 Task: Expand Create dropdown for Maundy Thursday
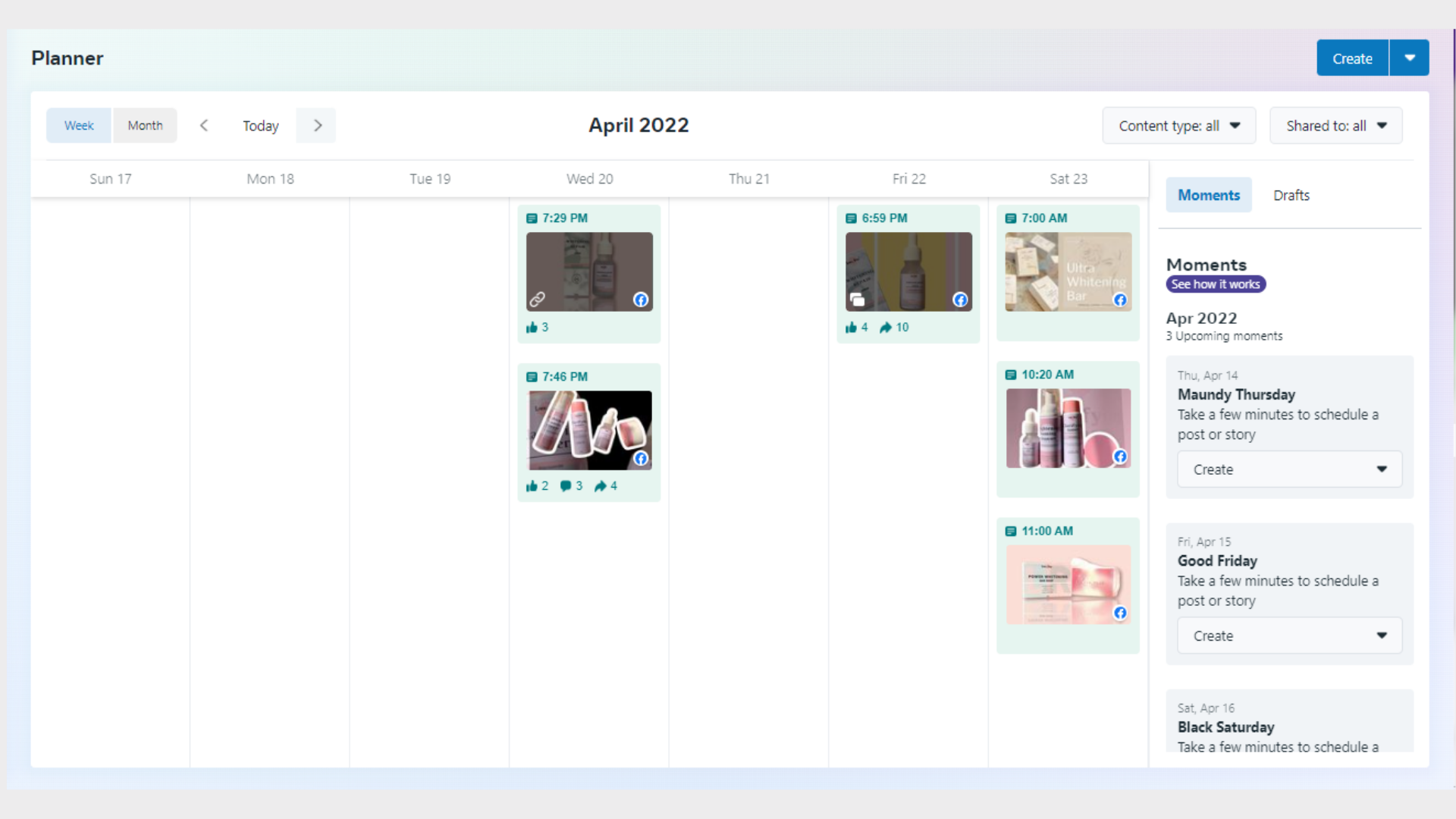coord(1382,469)
